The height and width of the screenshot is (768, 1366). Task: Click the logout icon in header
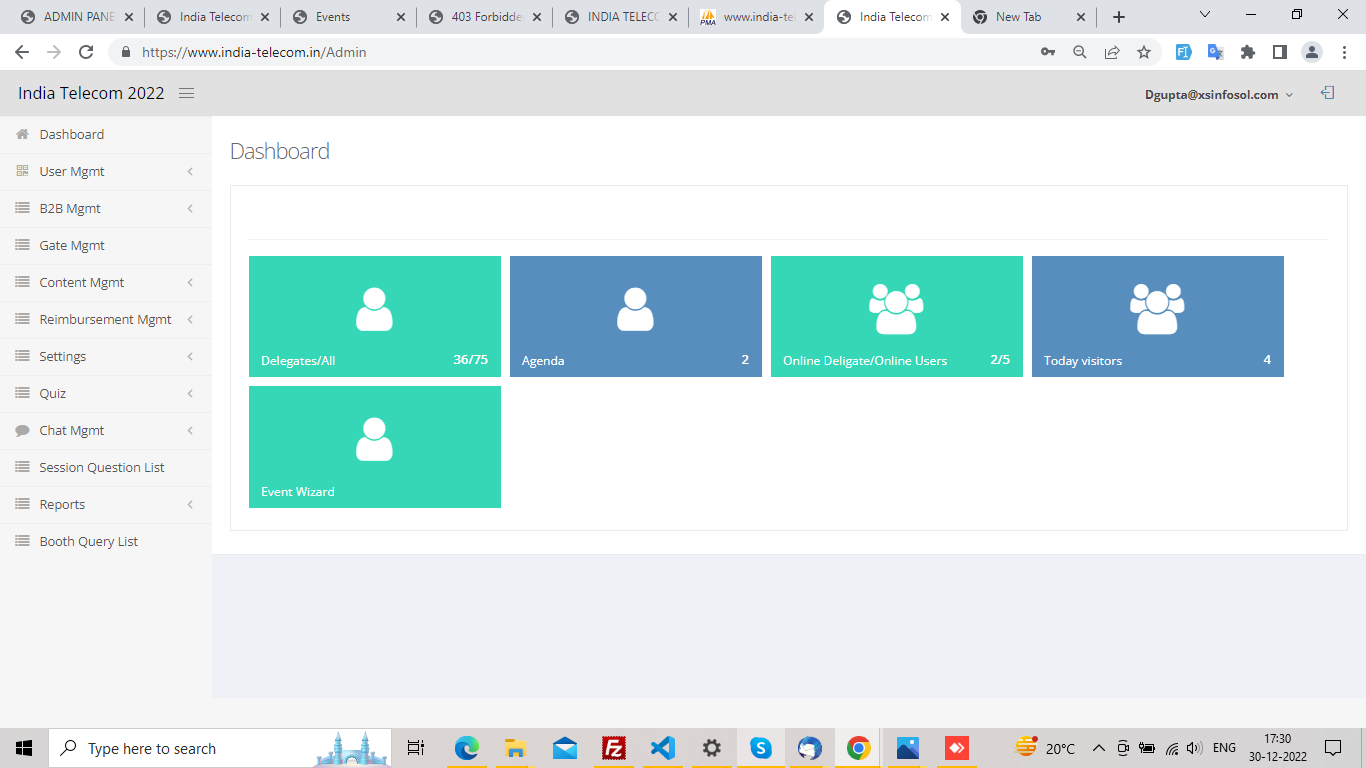[1327, 93]
